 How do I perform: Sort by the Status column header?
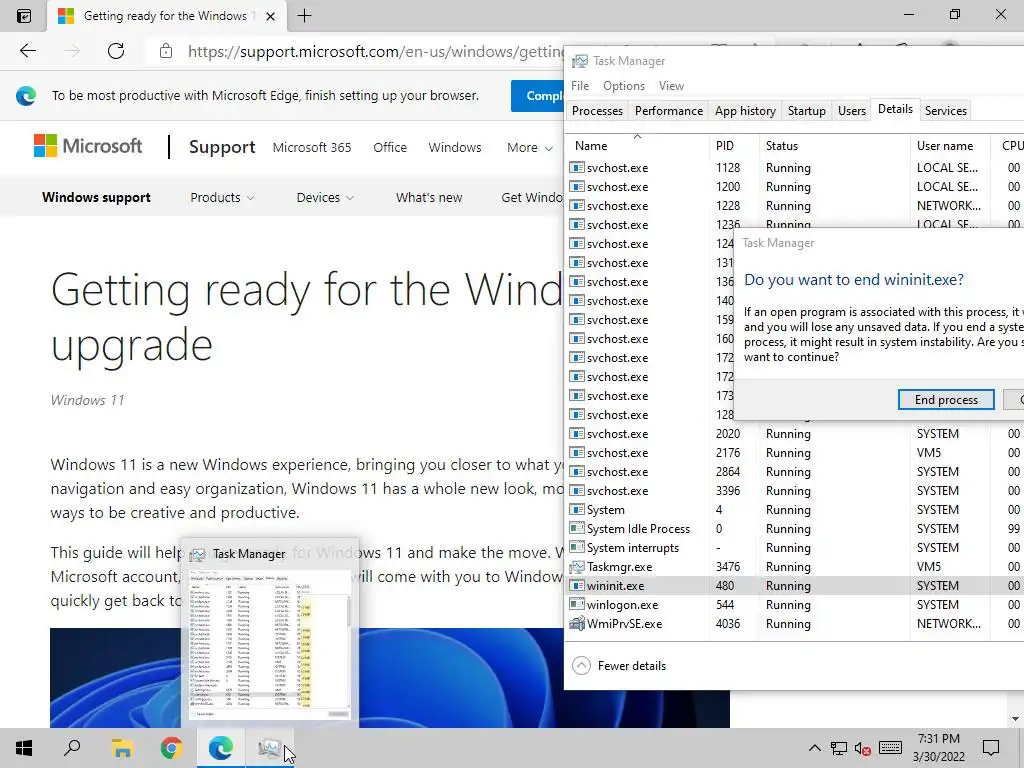(x=835, y=146)
